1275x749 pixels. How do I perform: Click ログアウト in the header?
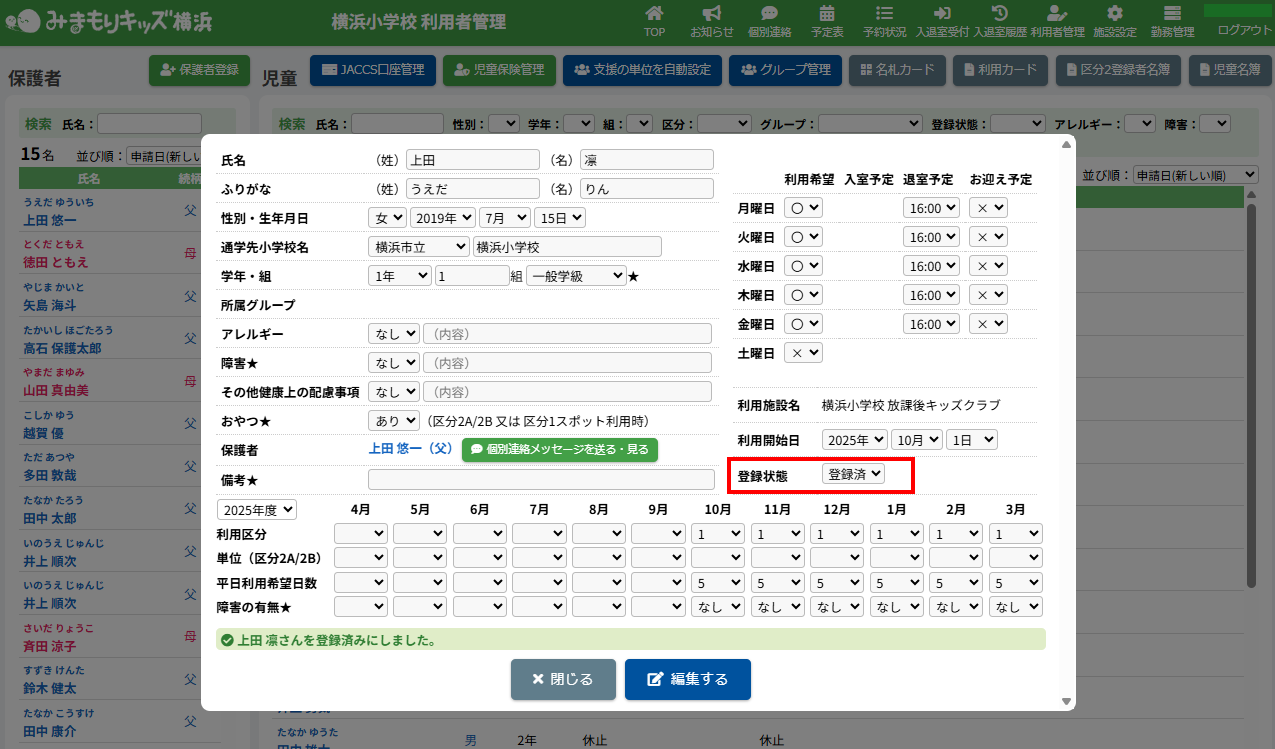(1244, 30)
